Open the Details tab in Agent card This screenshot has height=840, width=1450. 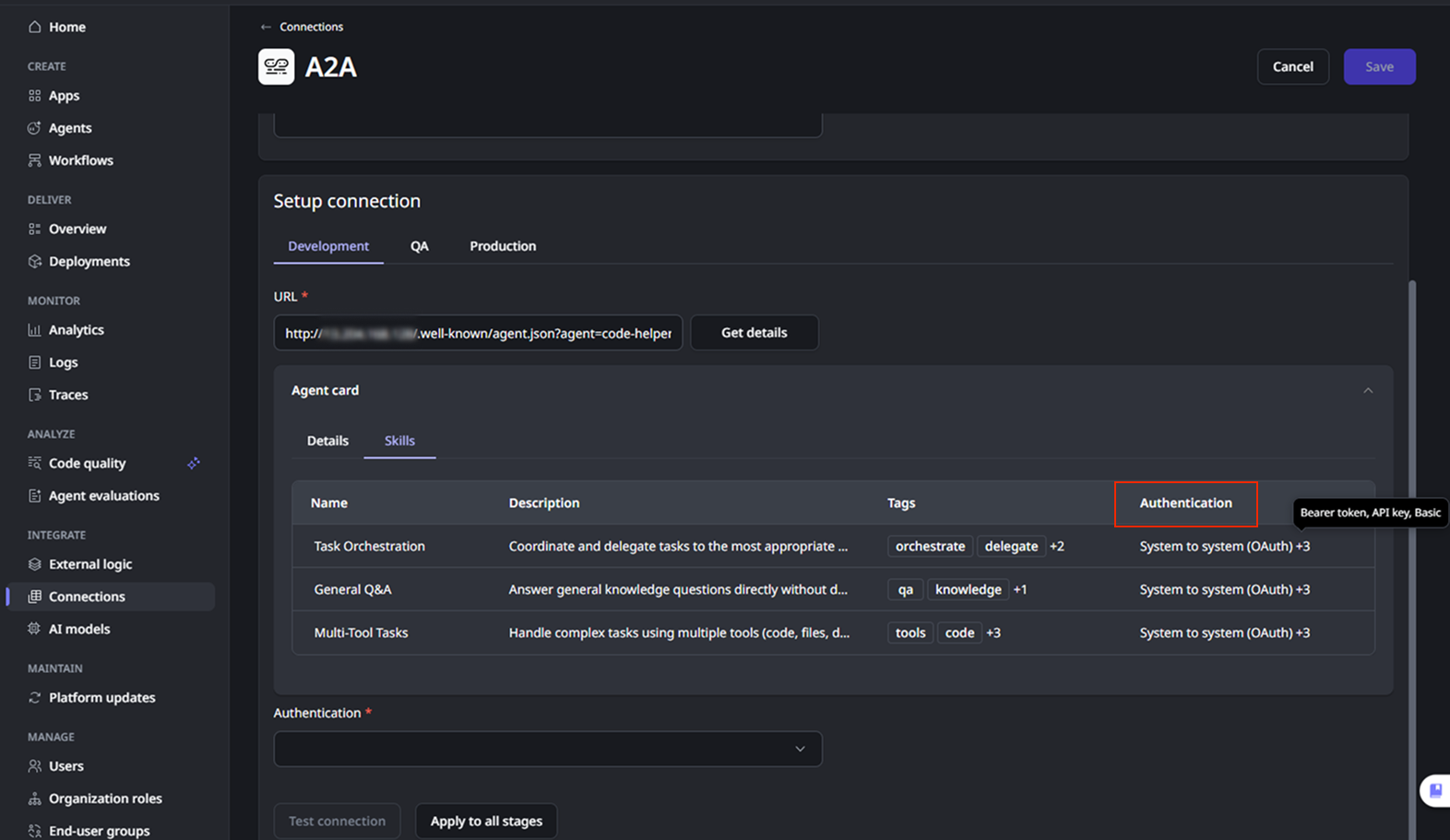pyautogui.click(x=327, y=441)
